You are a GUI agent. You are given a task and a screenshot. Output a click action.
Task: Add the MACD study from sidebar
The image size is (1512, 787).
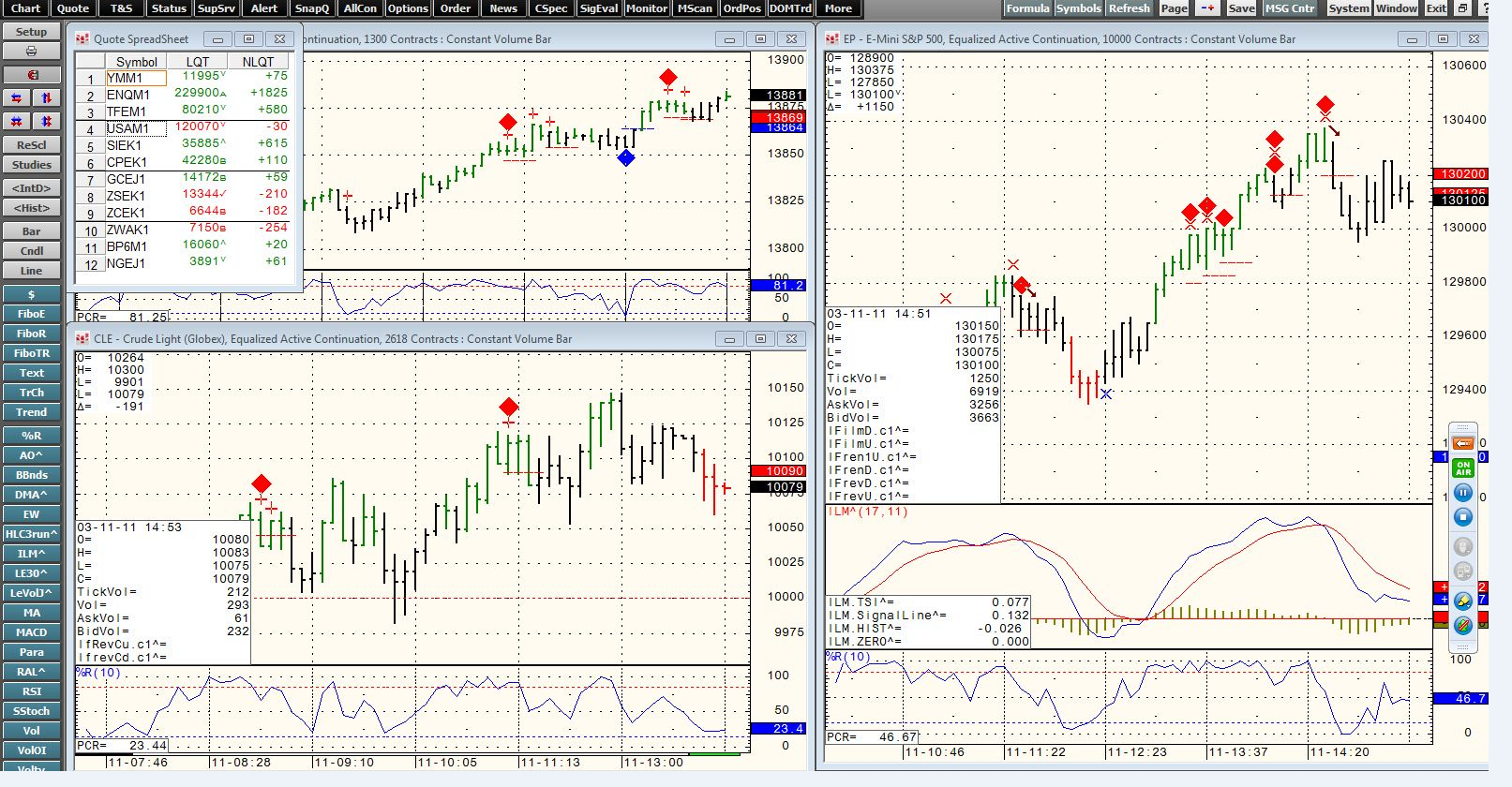(x=31, y=632)
